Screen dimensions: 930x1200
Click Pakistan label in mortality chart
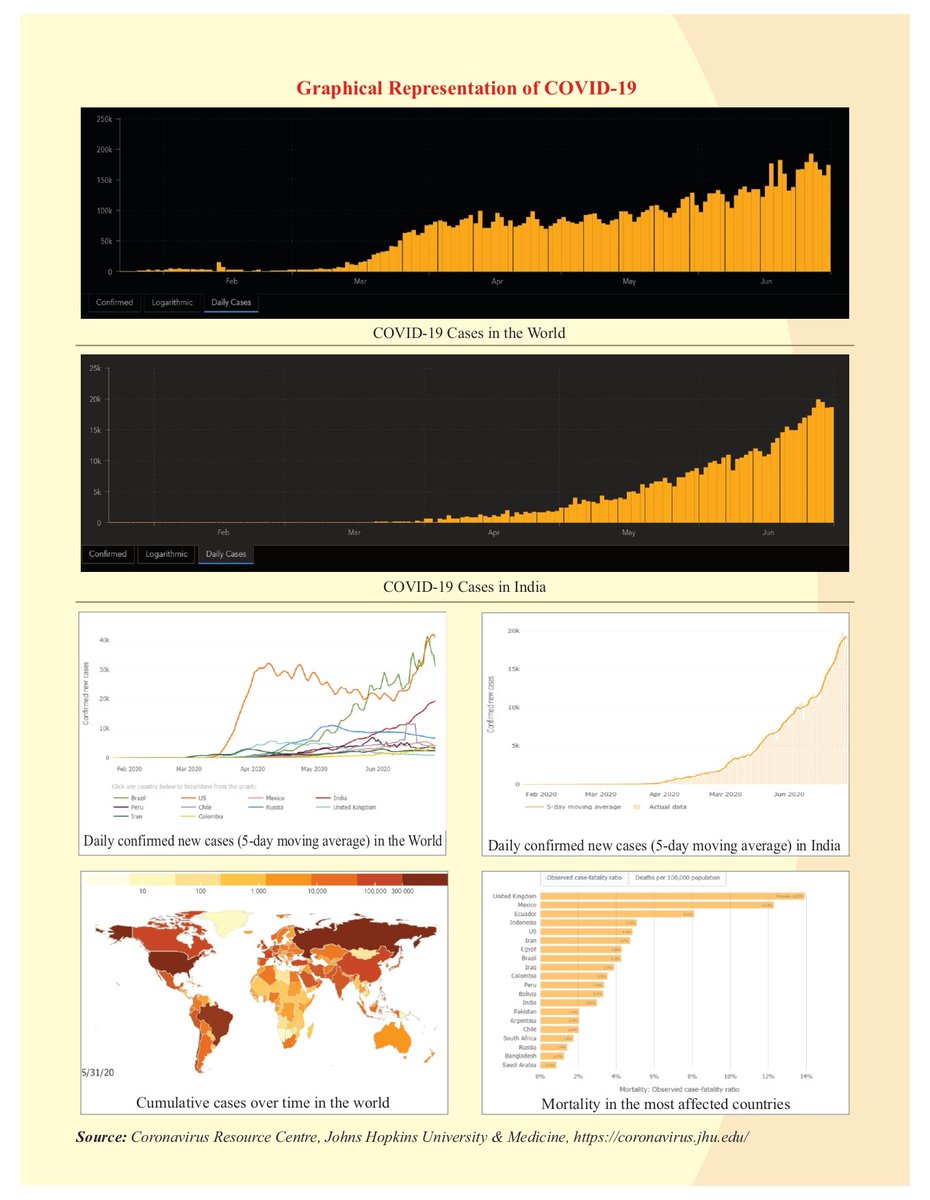coord(525,1011)
